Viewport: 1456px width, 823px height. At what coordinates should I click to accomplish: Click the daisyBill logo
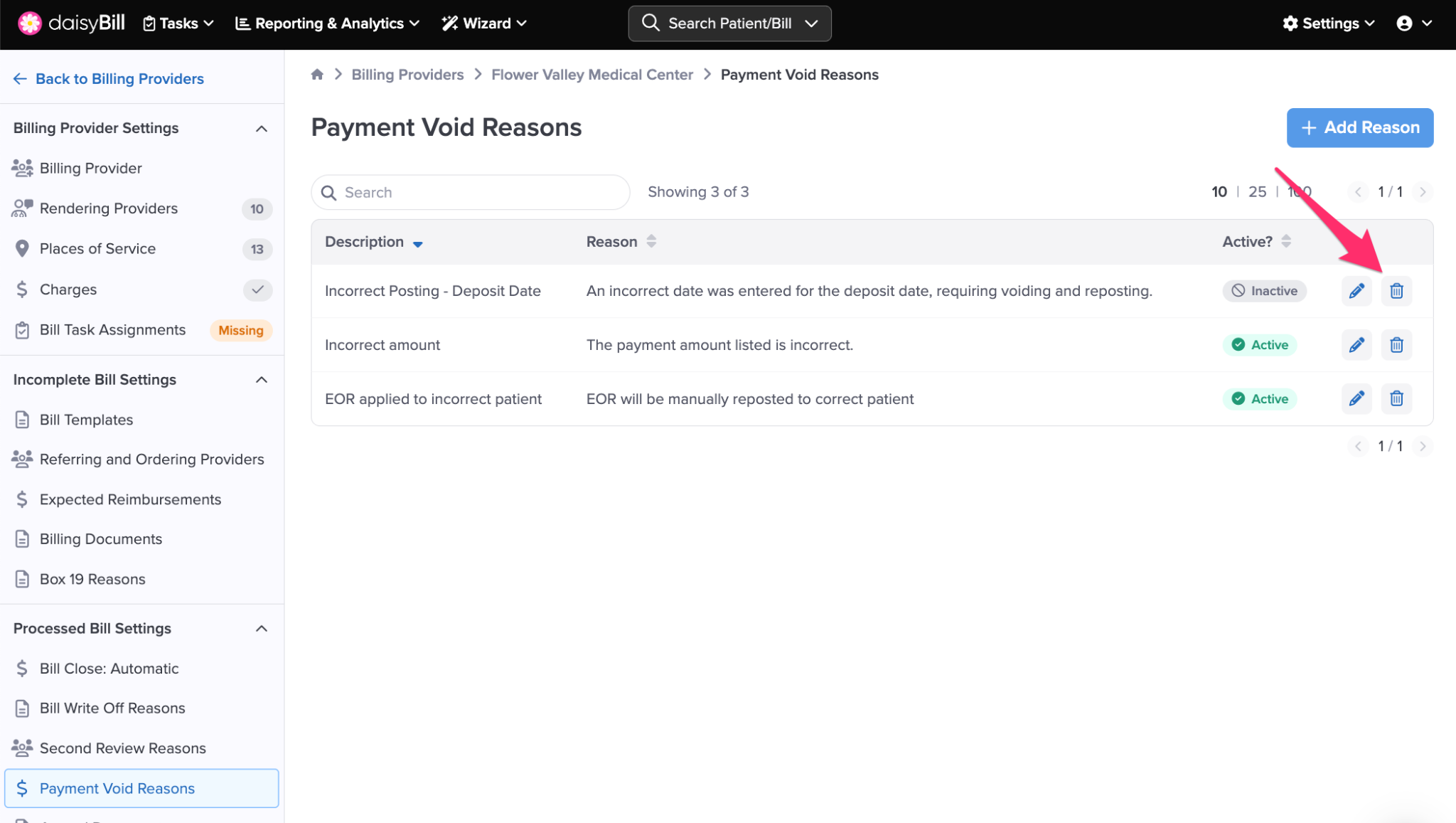(x=71, y=23)
